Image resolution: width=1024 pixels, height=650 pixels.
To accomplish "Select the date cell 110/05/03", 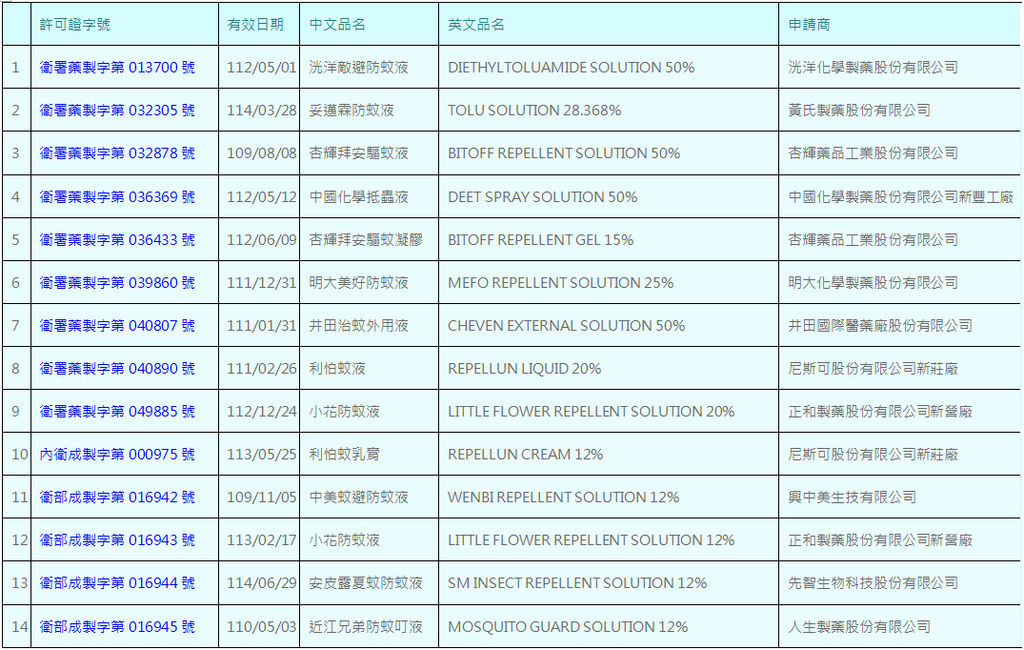I will 261,626.
